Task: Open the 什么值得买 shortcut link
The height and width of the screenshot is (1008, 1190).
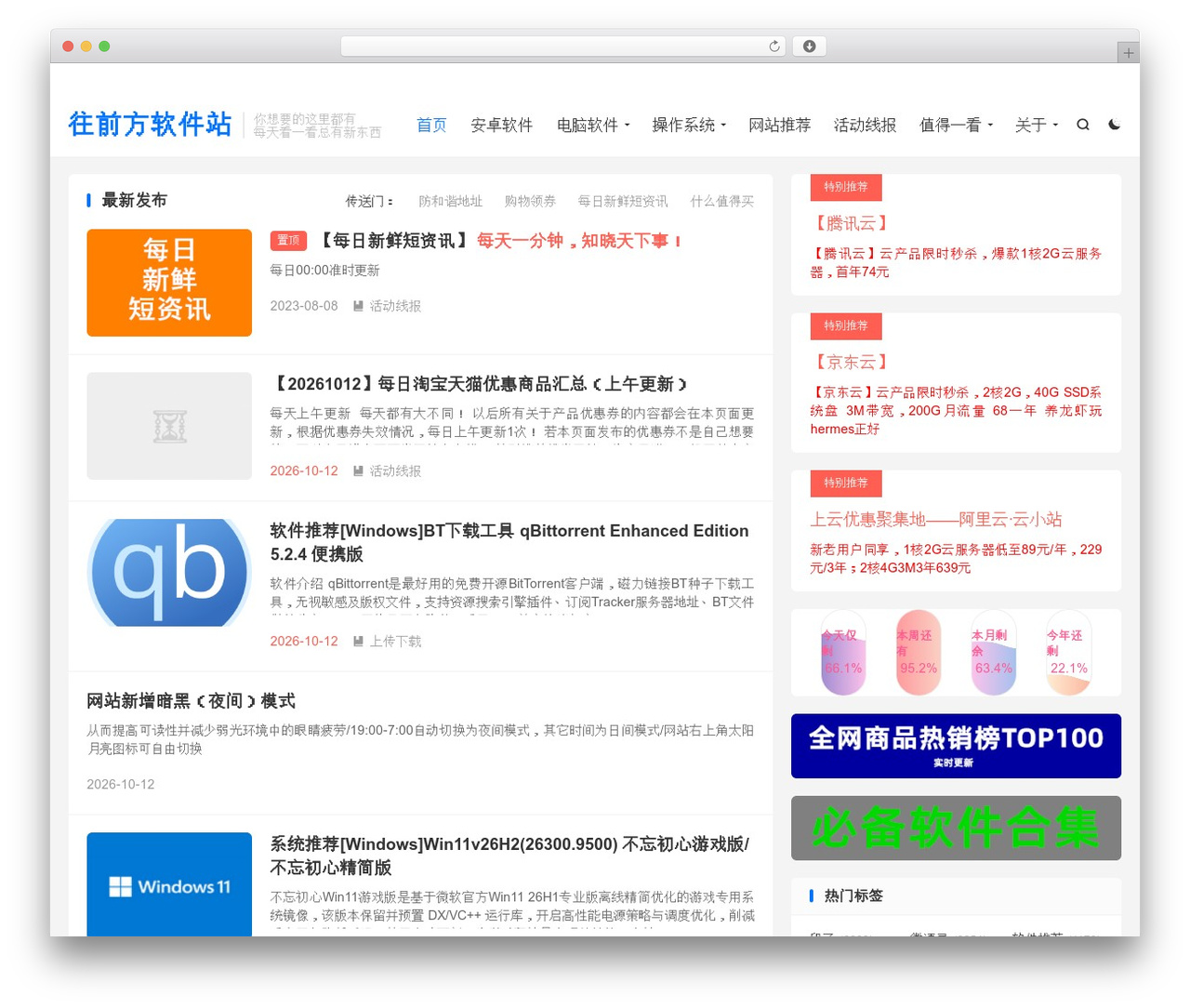Action: (x=722, y=201)
